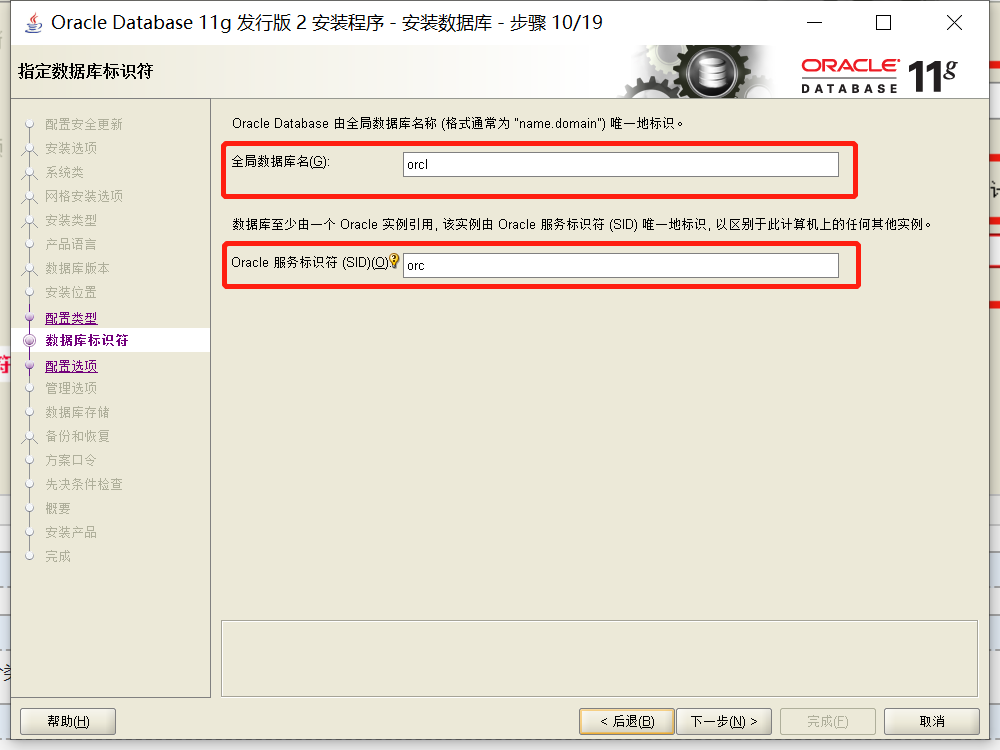Minimize the installer window
Image resolution: width=1000 pixels, height=750 pixels.
click(x=814, y=23)
